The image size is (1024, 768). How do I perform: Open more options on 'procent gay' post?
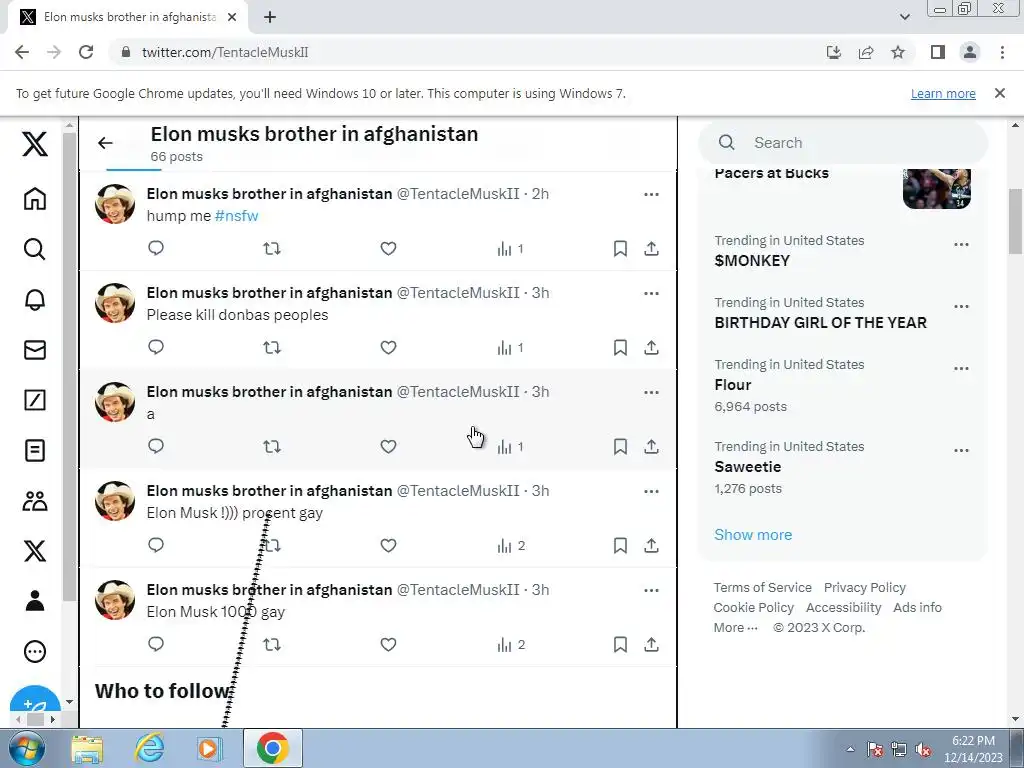point(651,491)
